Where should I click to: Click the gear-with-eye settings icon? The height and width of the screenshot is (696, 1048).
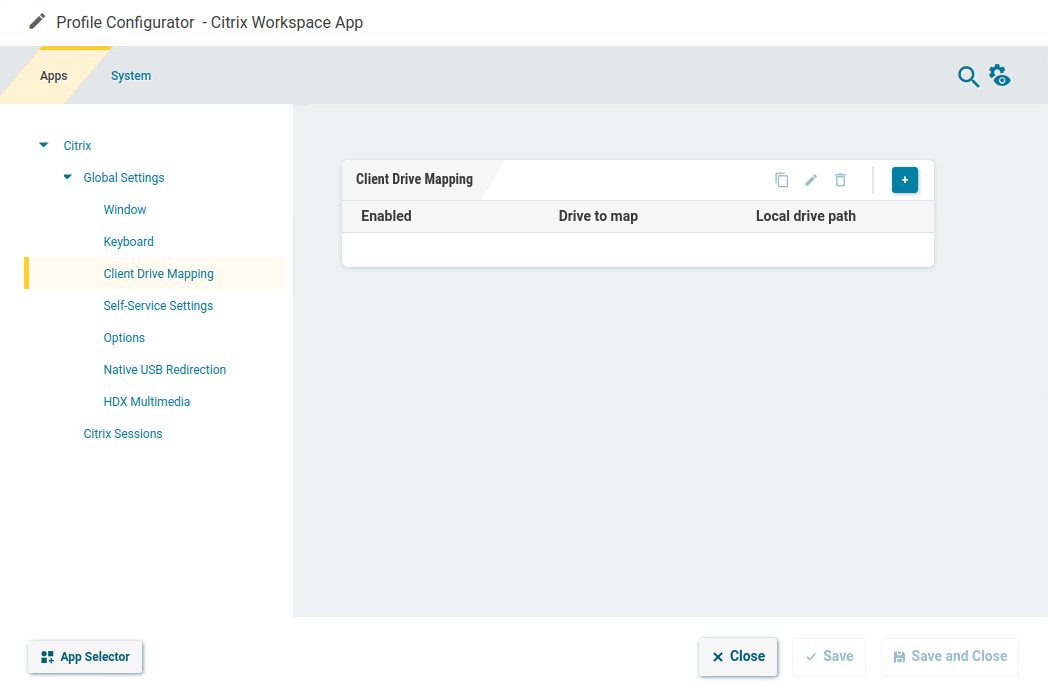(x=1000, y=75)
